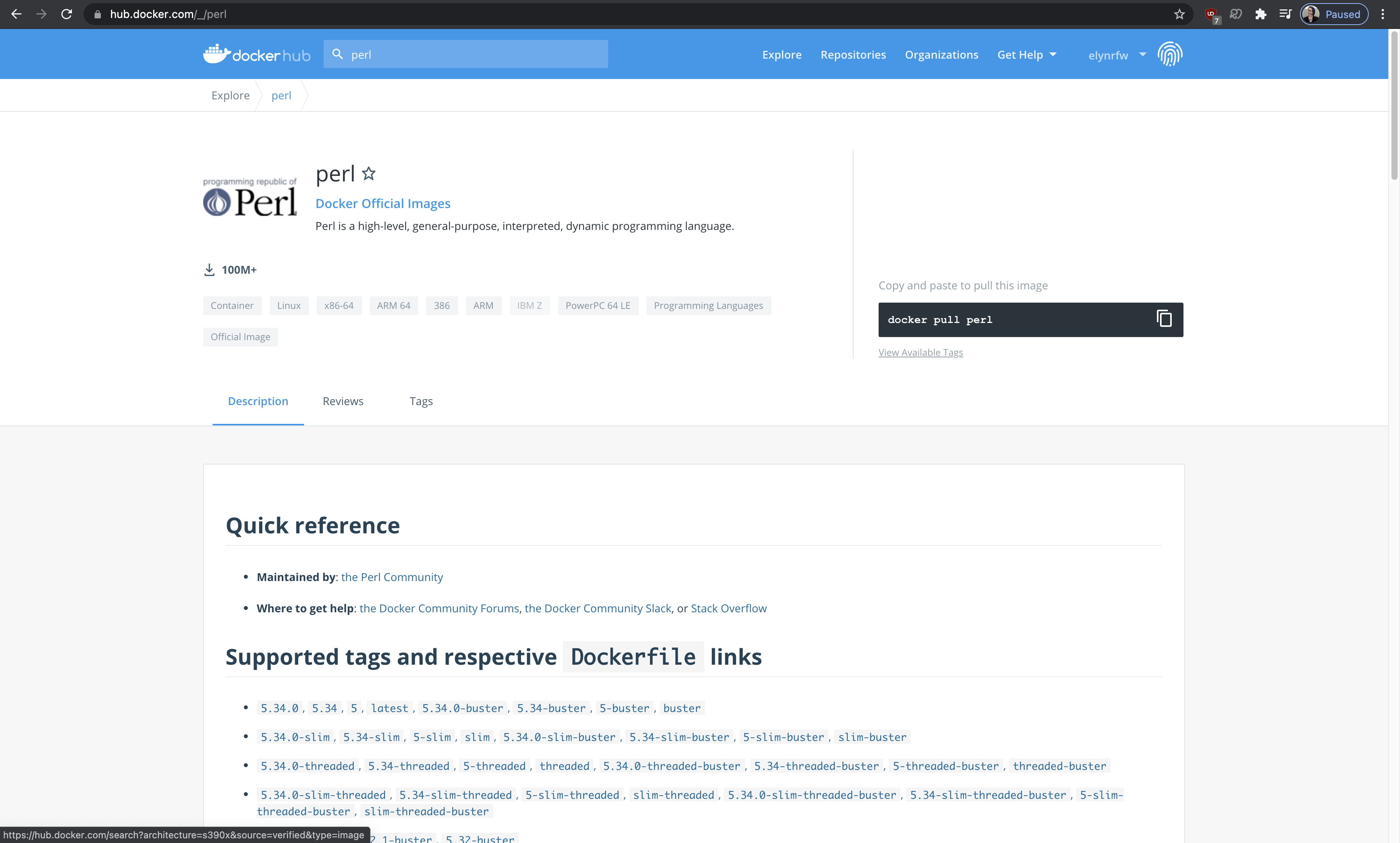
Task: Click the Docker Hub whale logo
Action: point(257,54)
